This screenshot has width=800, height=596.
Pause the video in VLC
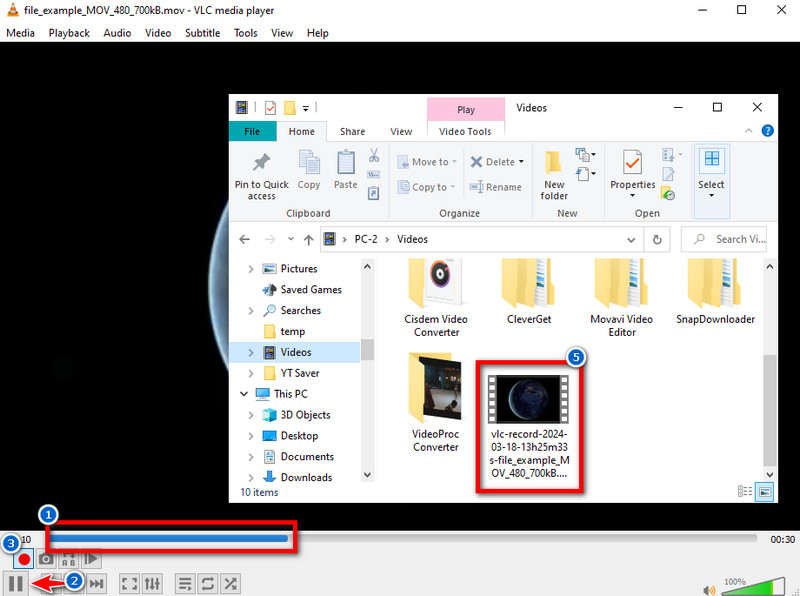(x=16, y=583)
